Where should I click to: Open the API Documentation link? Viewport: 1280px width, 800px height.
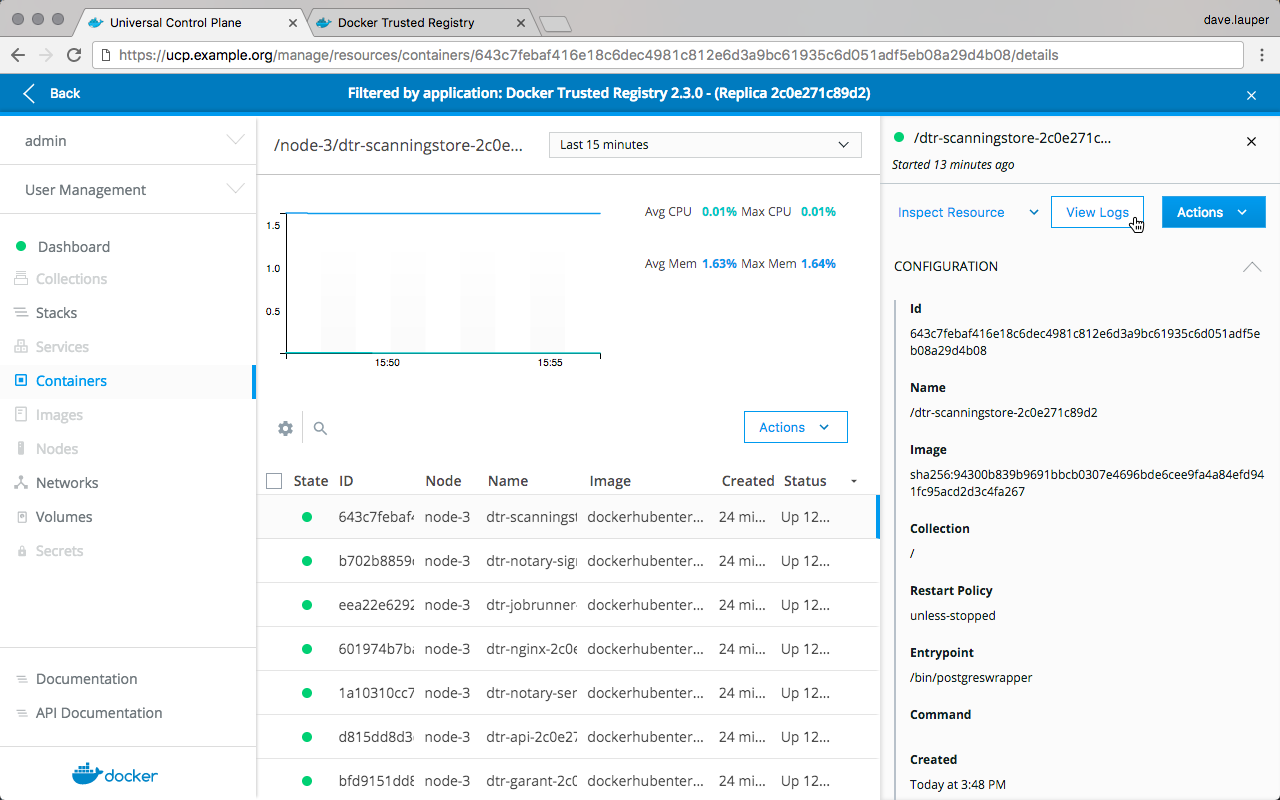click(98, 713)
